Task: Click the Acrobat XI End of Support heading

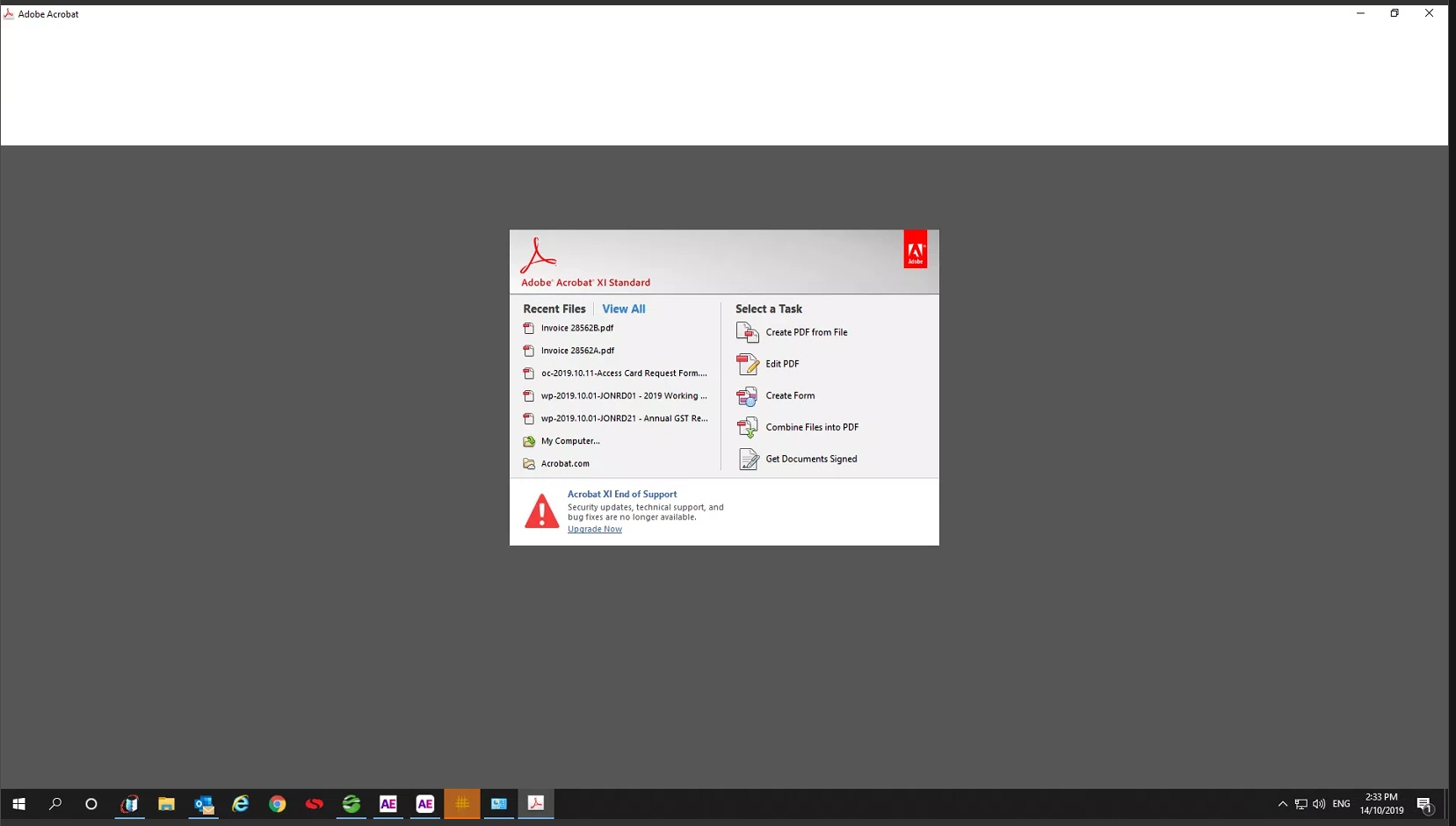Action: [x=622, y=494]
